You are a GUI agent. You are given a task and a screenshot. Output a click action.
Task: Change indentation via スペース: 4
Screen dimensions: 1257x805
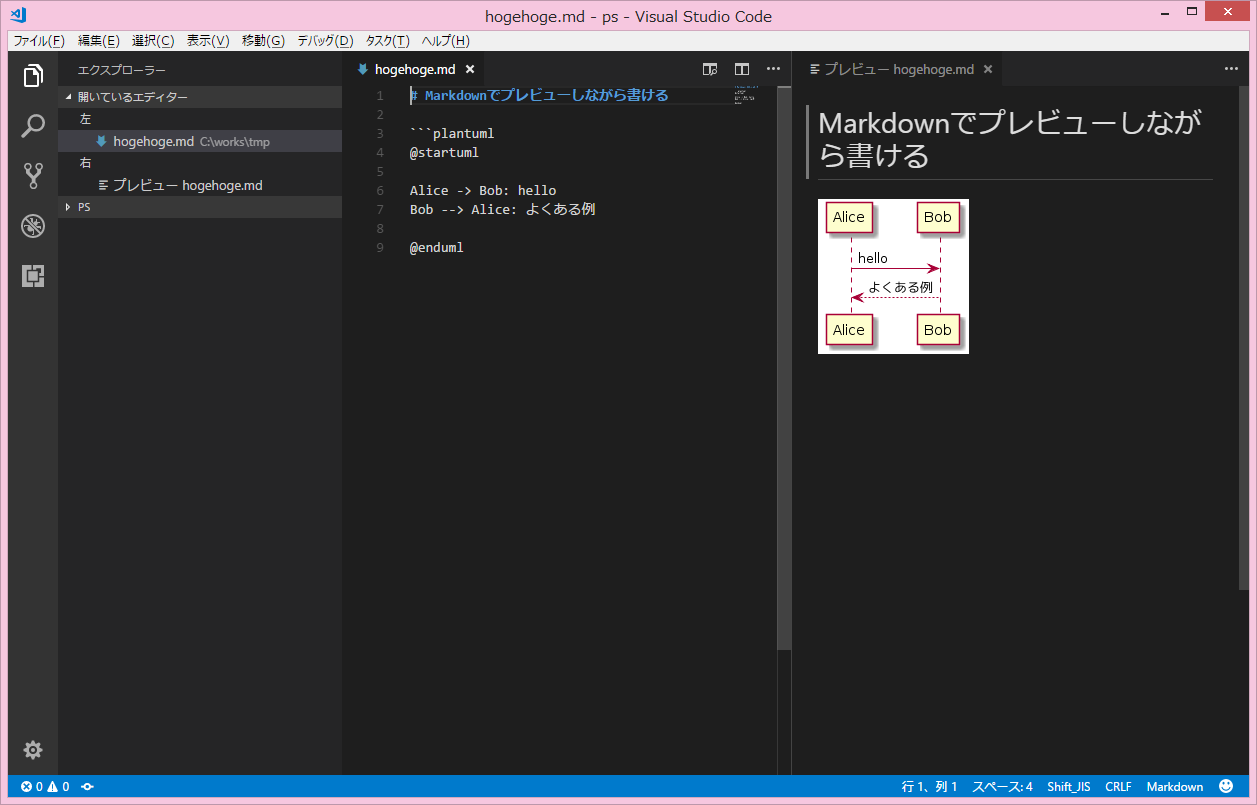coord(1002,787)
